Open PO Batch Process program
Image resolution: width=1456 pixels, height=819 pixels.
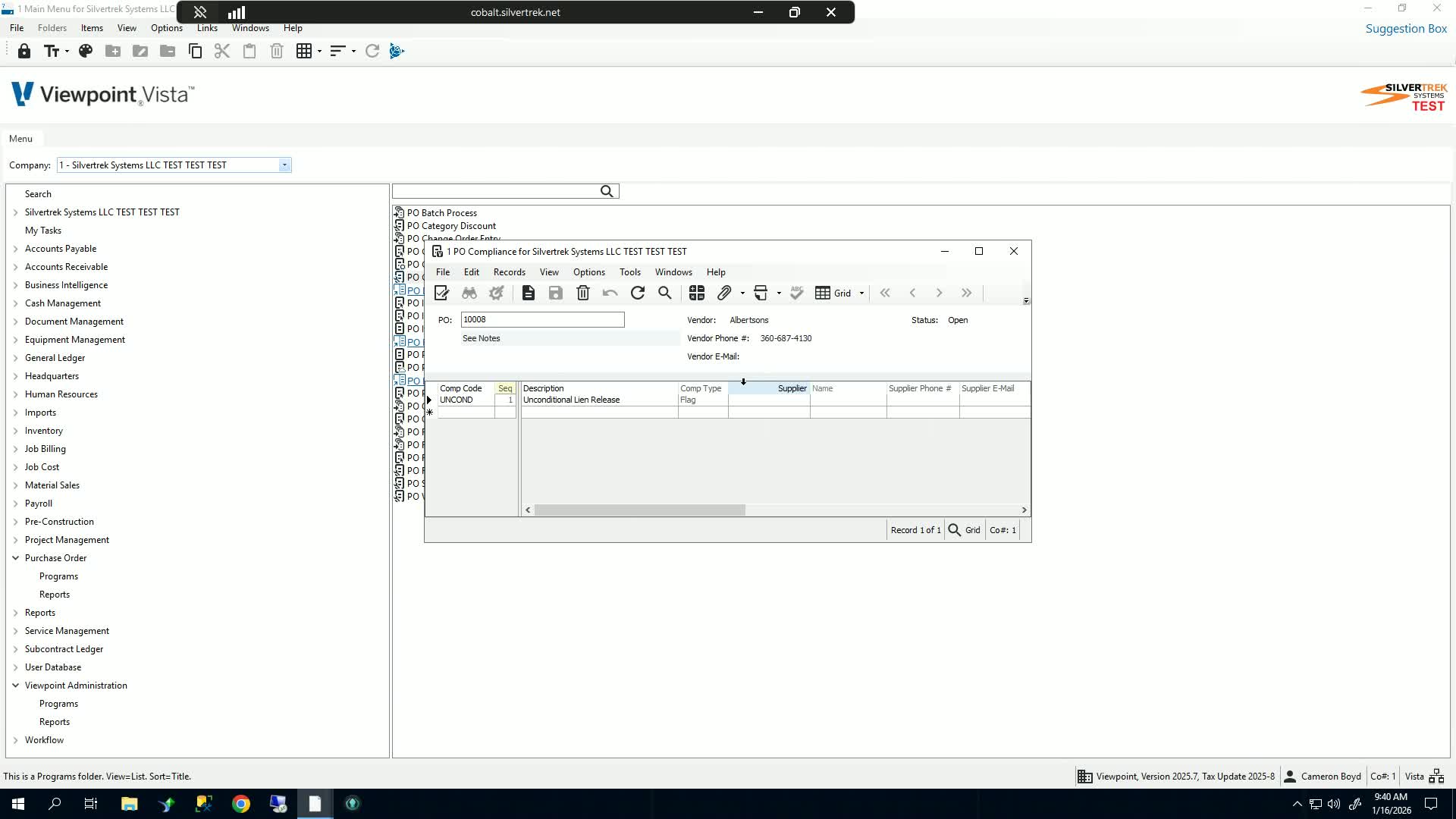pyautogui.click(x=441, y=213)
